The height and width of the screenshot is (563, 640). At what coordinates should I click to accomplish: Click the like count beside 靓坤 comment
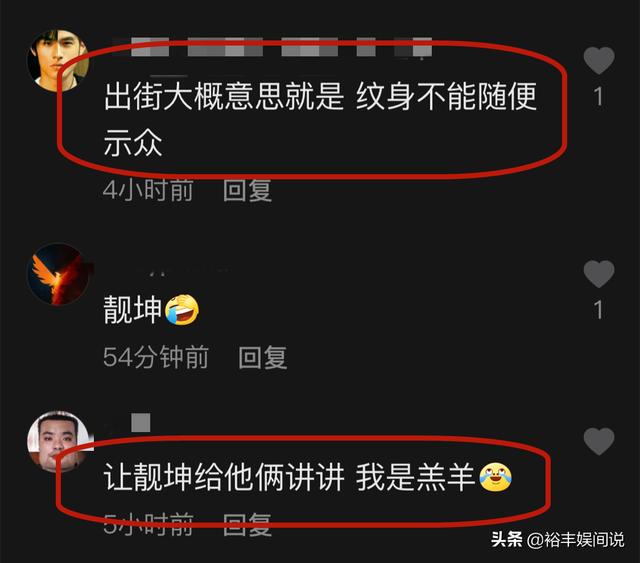598,310
